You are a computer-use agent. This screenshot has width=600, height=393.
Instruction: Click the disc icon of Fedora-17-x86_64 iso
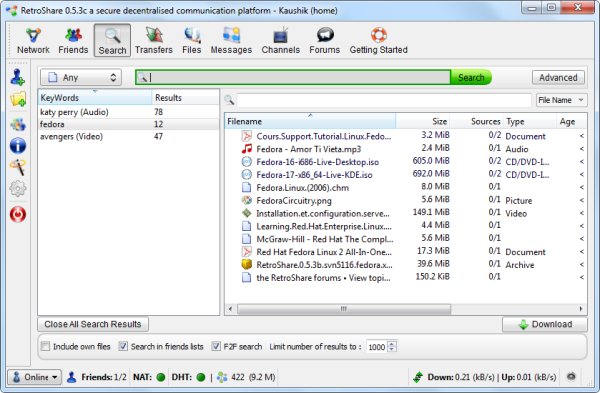[247, 174]
